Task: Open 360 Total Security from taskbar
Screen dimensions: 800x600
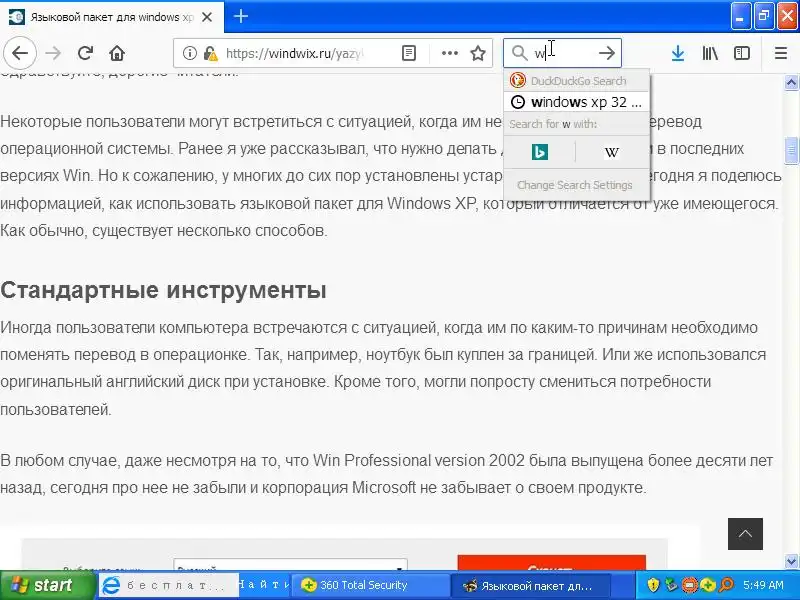Action: pos(370,586)
